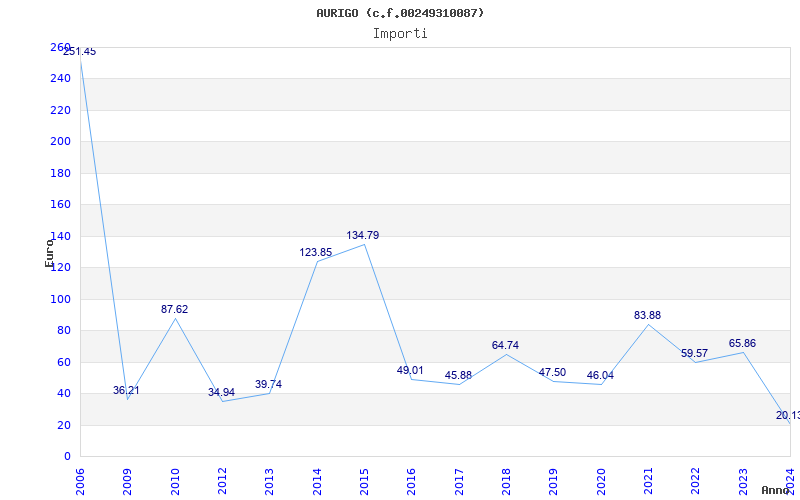Select the 260 y-axis tick label
This screenshot has height=500, width=800.
pyautogui.click(x=60, y=47)
